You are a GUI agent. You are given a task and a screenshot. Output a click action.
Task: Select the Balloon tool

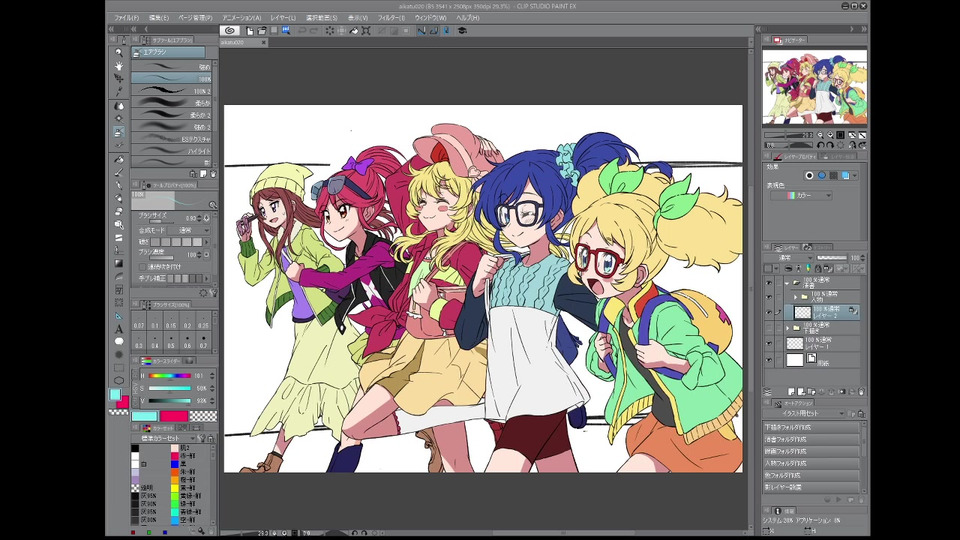click(119, 341)
